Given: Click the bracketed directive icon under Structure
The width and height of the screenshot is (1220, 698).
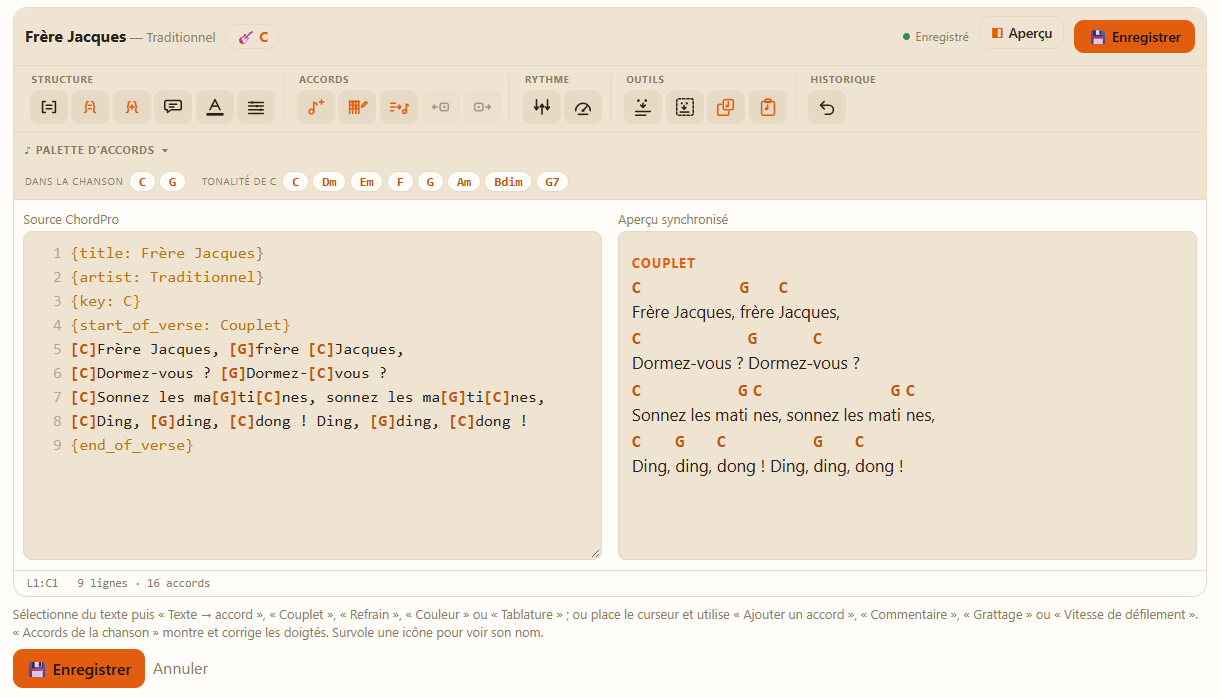Looking at the screenshot, I should click(48, 107).
